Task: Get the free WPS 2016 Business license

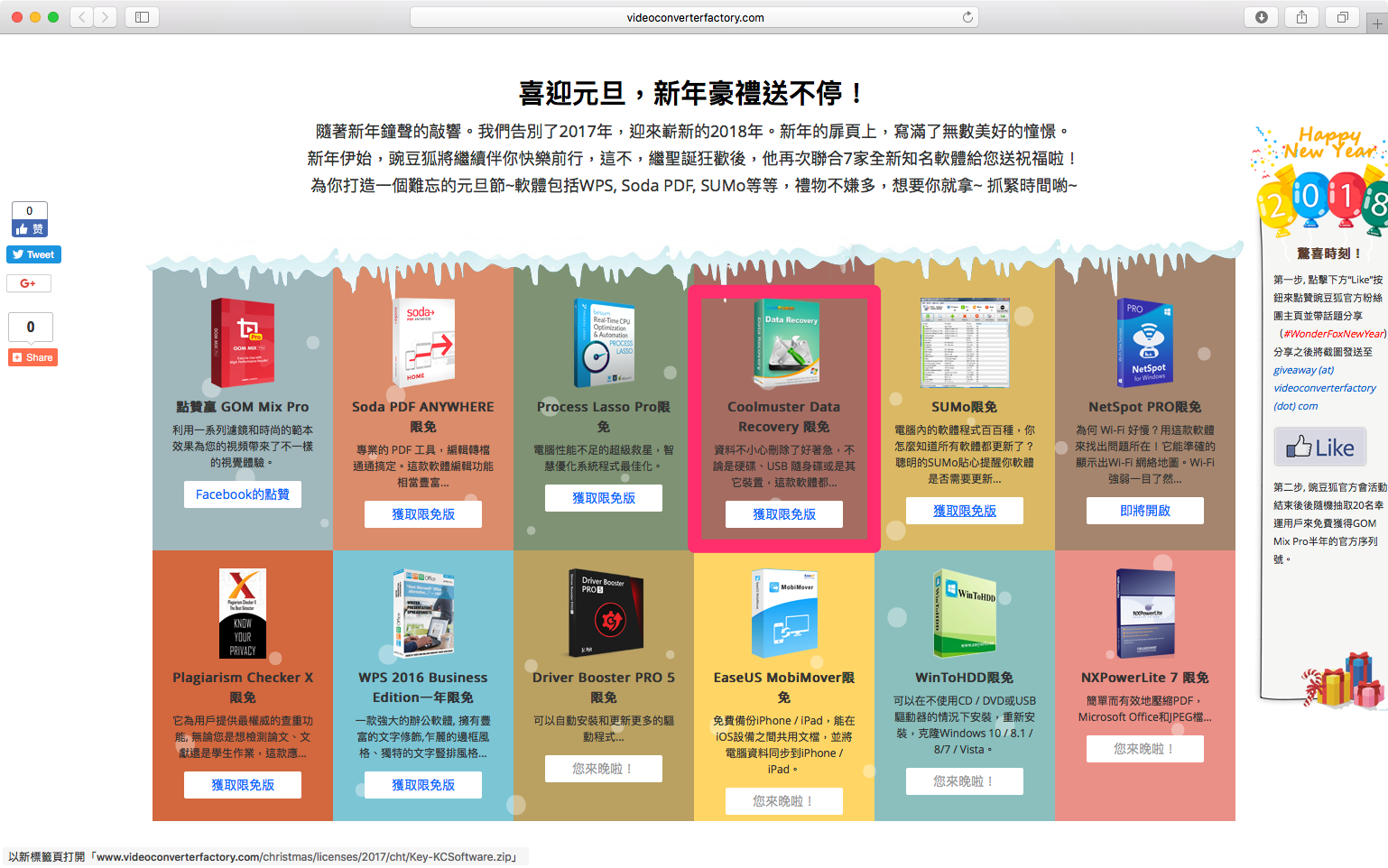Action: (x=423, y=785)
